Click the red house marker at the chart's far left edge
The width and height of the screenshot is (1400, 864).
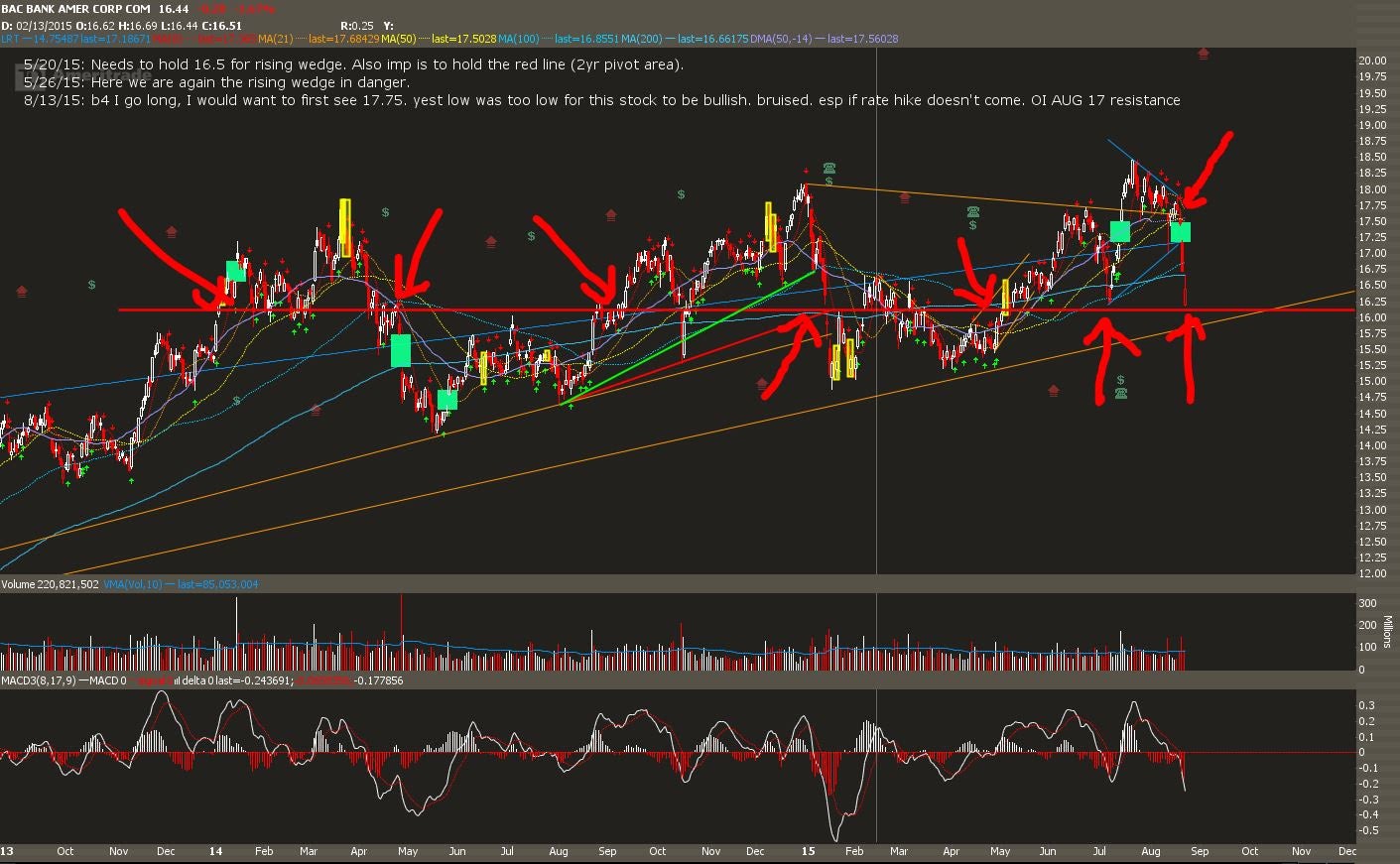22,291
